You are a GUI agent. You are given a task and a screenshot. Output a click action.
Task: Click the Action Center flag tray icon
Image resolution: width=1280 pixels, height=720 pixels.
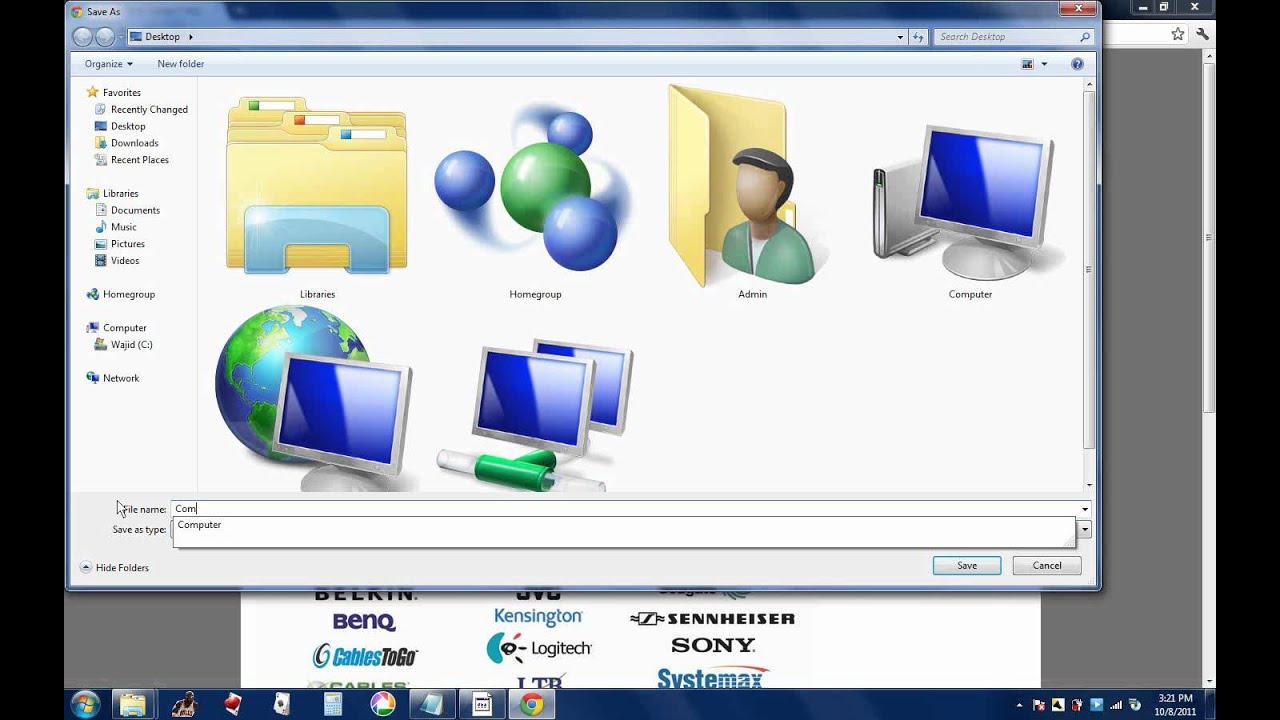point(1038,705)
